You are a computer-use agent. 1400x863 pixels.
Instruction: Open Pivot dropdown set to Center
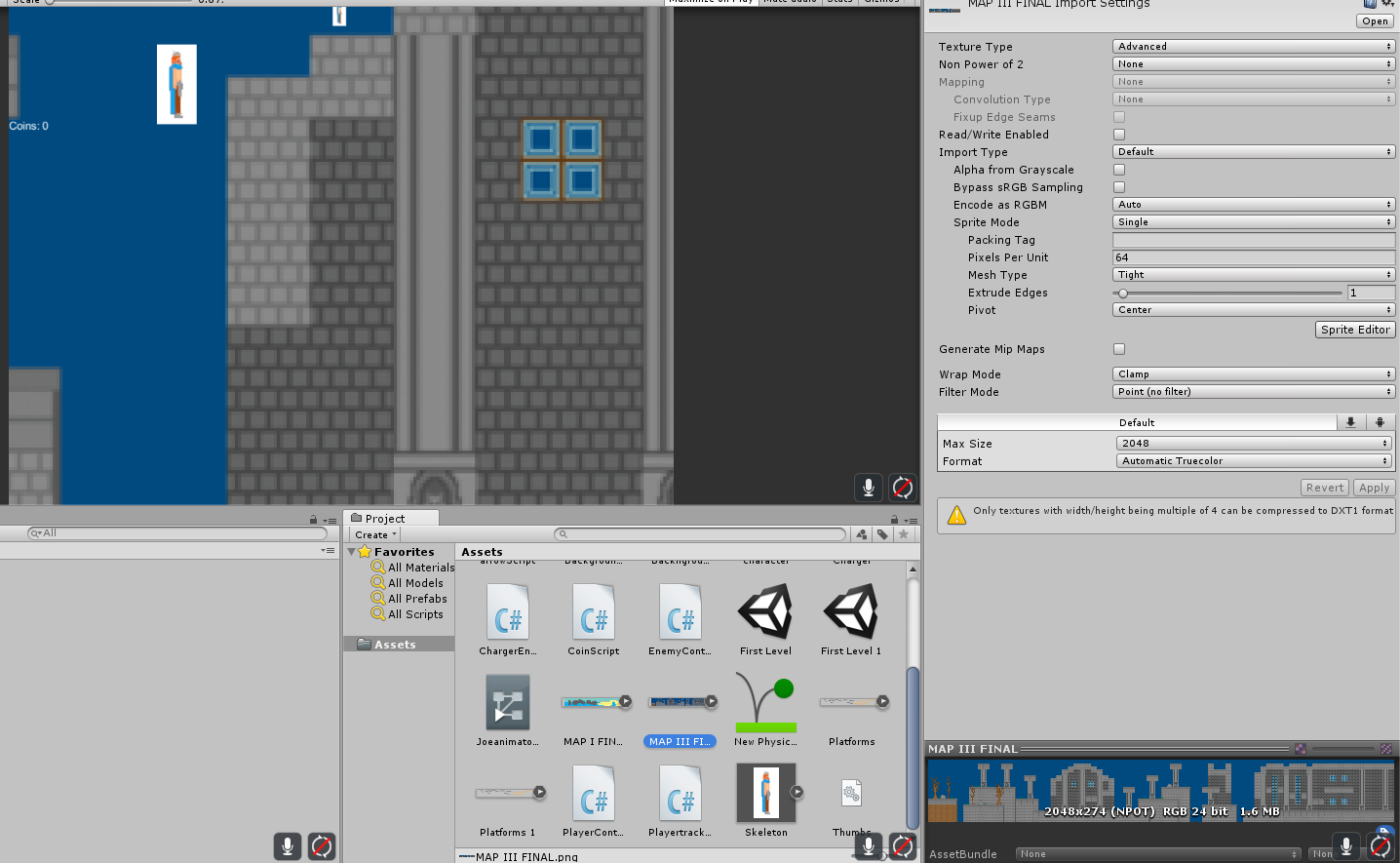click(x=1254, y=310)
